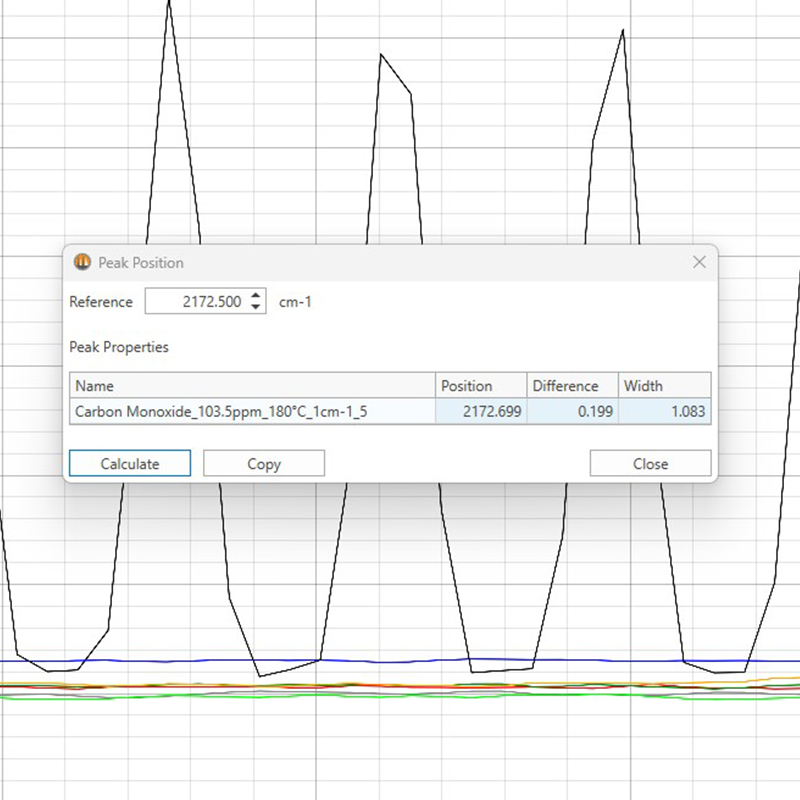800x800 pixels.
Task: Select the green baseline trace
Action: [x=400, y=697]
